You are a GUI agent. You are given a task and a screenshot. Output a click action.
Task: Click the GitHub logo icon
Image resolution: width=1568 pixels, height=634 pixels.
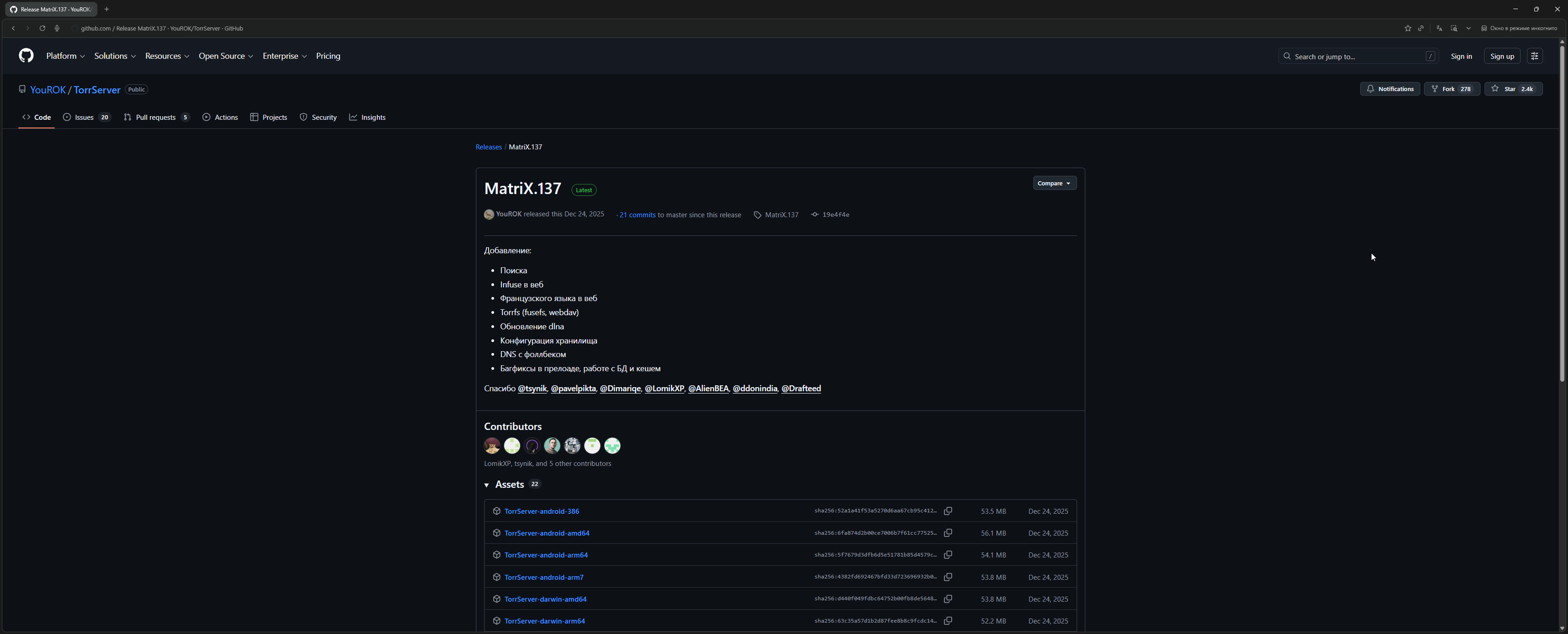click(x=26, y=56)
